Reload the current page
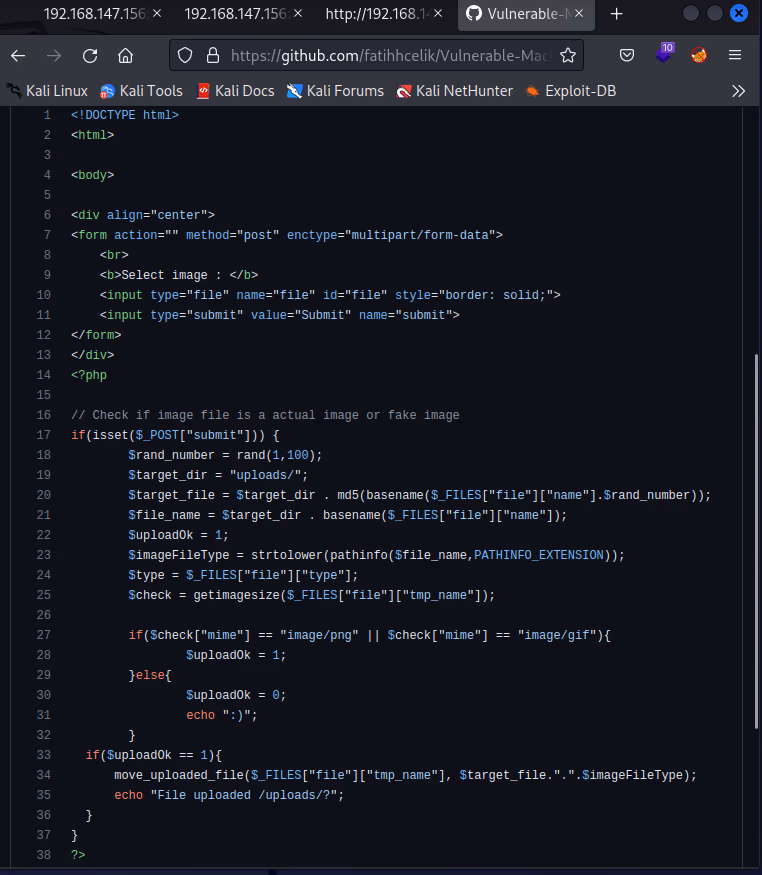The image size is (762, 875). [x=90, y=55]
